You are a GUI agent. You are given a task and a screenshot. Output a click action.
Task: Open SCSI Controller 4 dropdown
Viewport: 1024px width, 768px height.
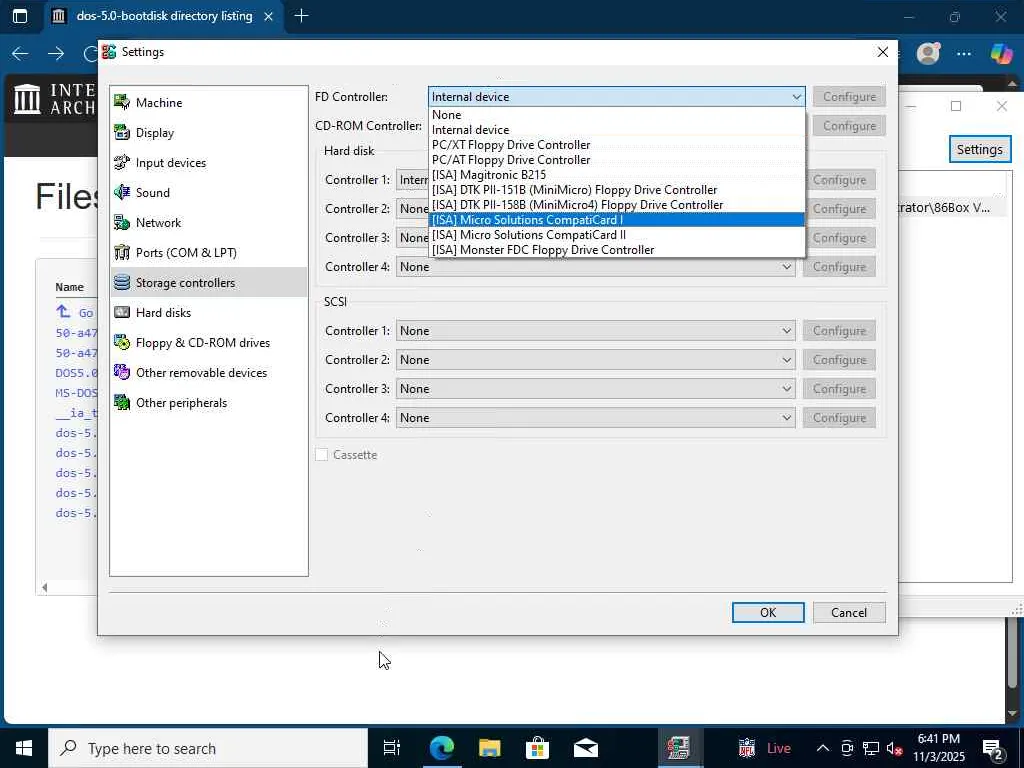[595, 417]
